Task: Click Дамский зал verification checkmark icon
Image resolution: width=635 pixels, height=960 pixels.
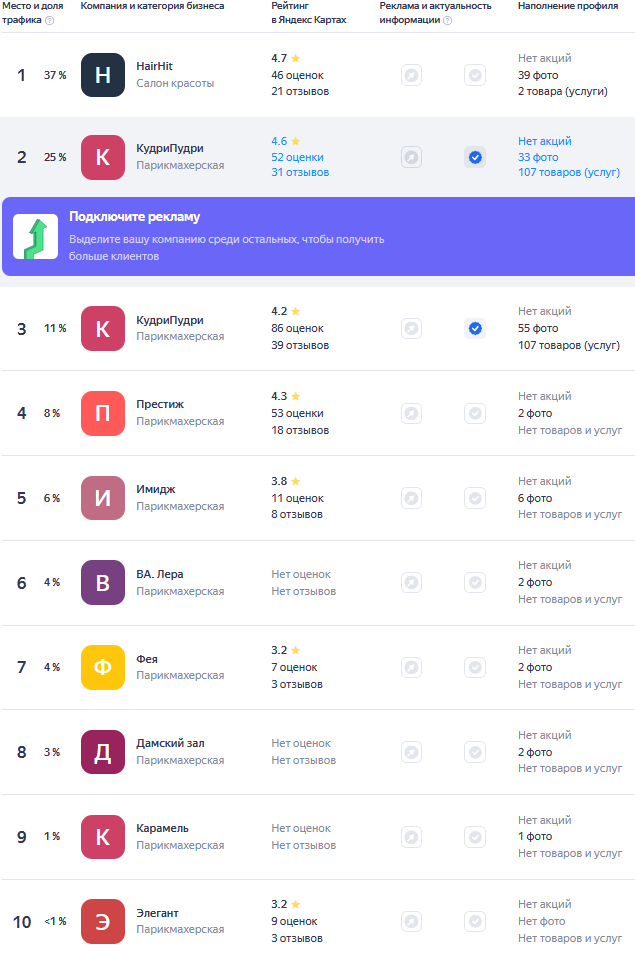Action: (475, 752)
